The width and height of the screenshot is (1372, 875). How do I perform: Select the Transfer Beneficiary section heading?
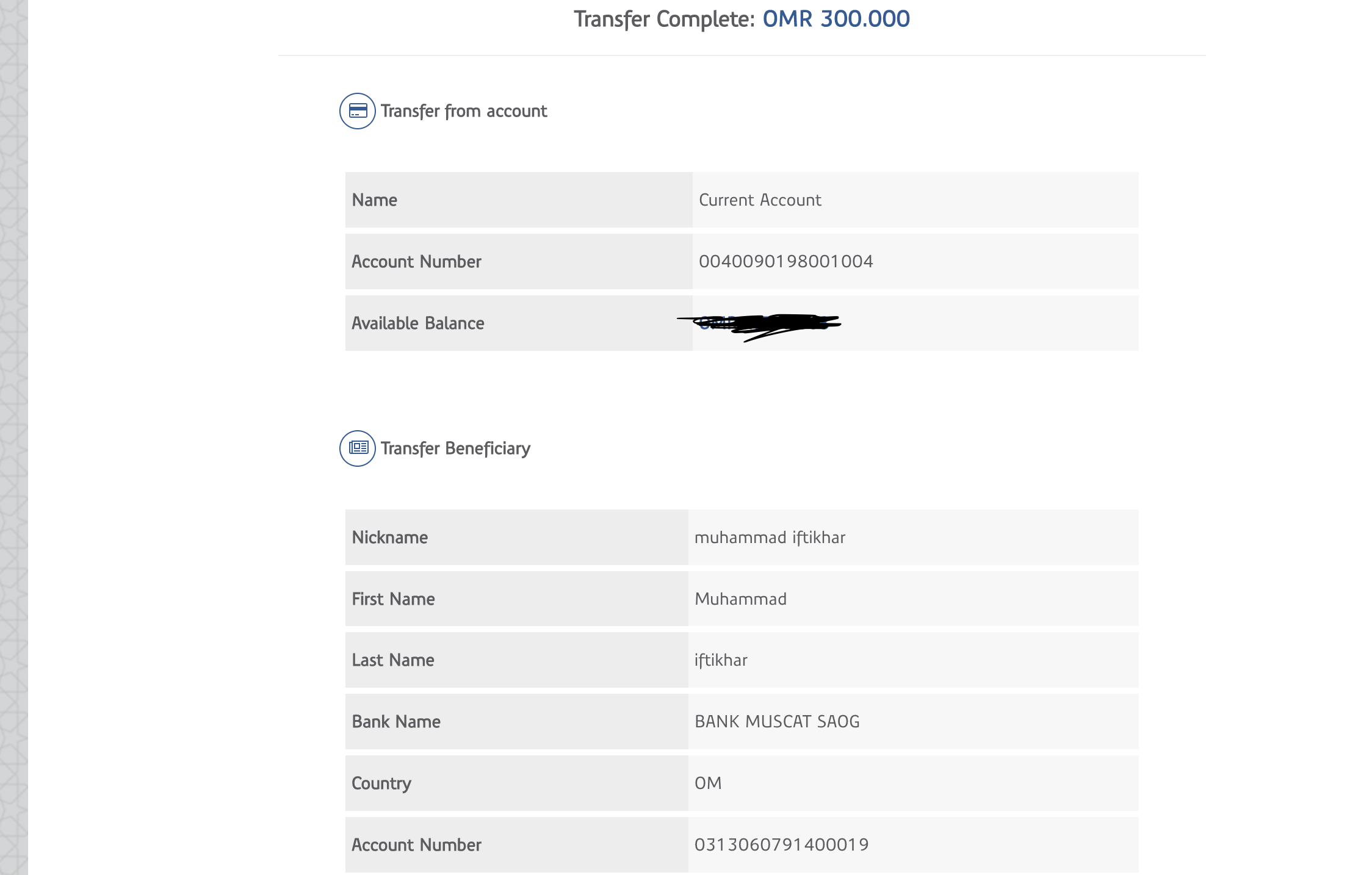(x=455, y=448)
